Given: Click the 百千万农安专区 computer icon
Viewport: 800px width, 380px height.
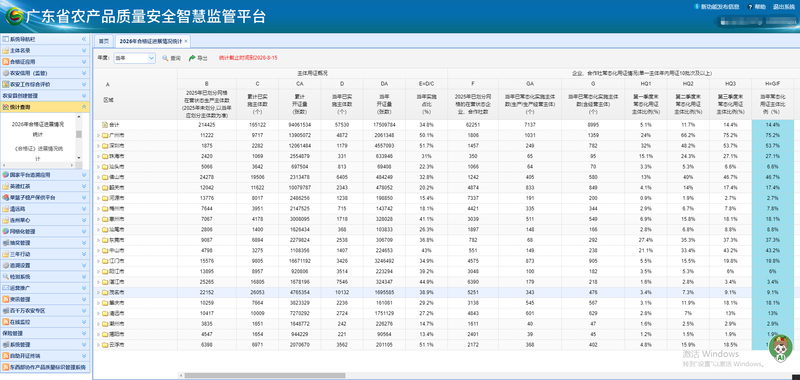Looking at the screenshot, I should [6, 311].
